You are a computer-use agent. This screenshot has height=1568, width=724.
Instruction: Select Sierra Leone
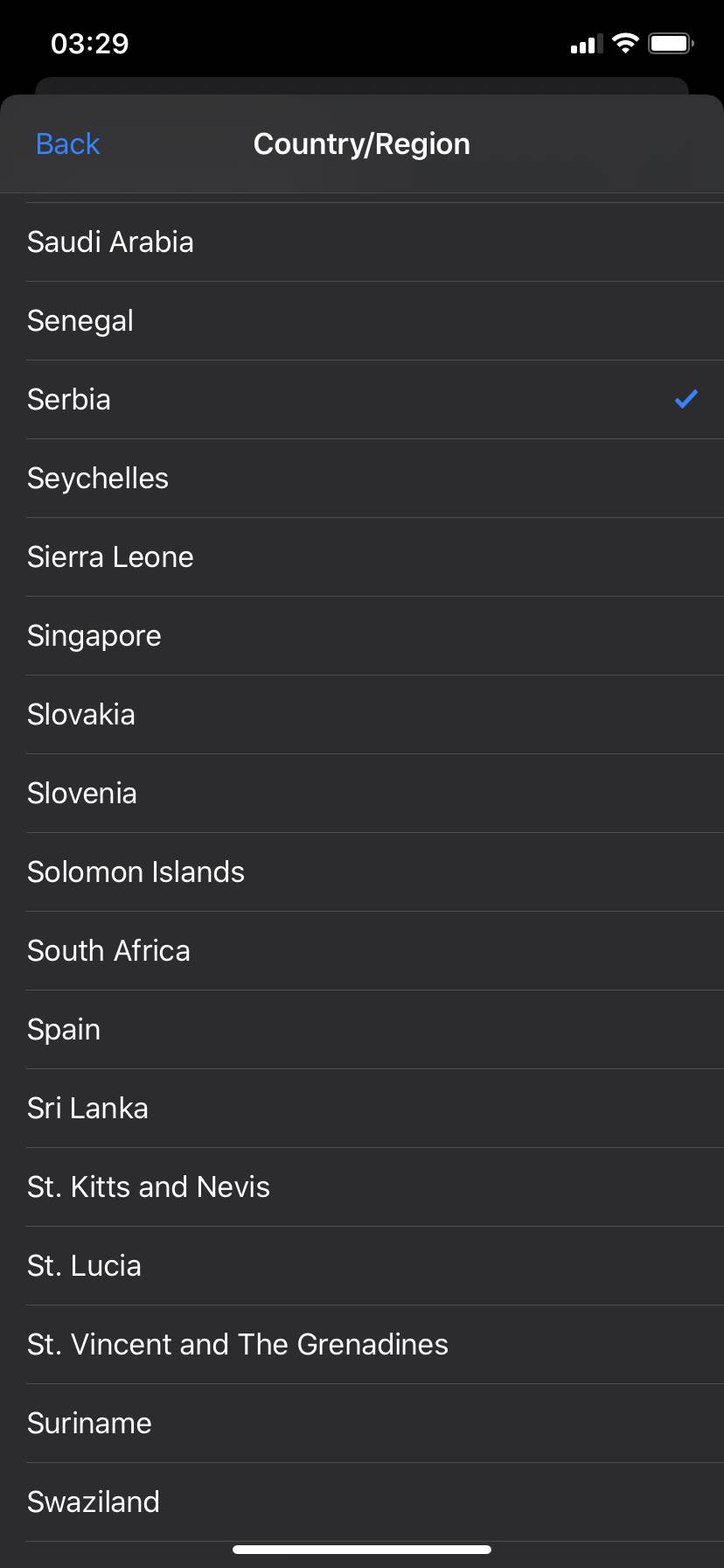pyautogui.click(x=110, y=557)
